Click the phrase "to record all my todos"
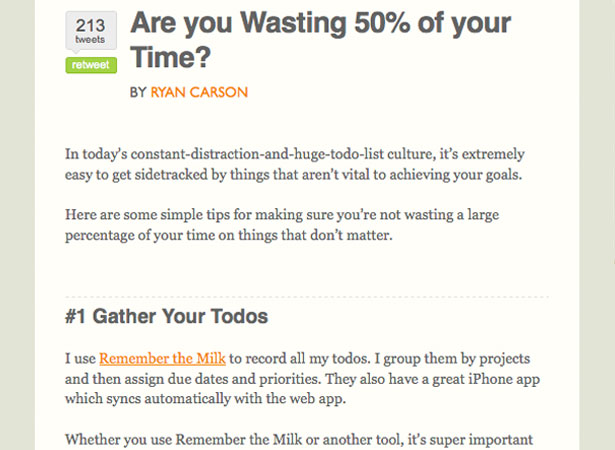615x450 pixels. 300,359
